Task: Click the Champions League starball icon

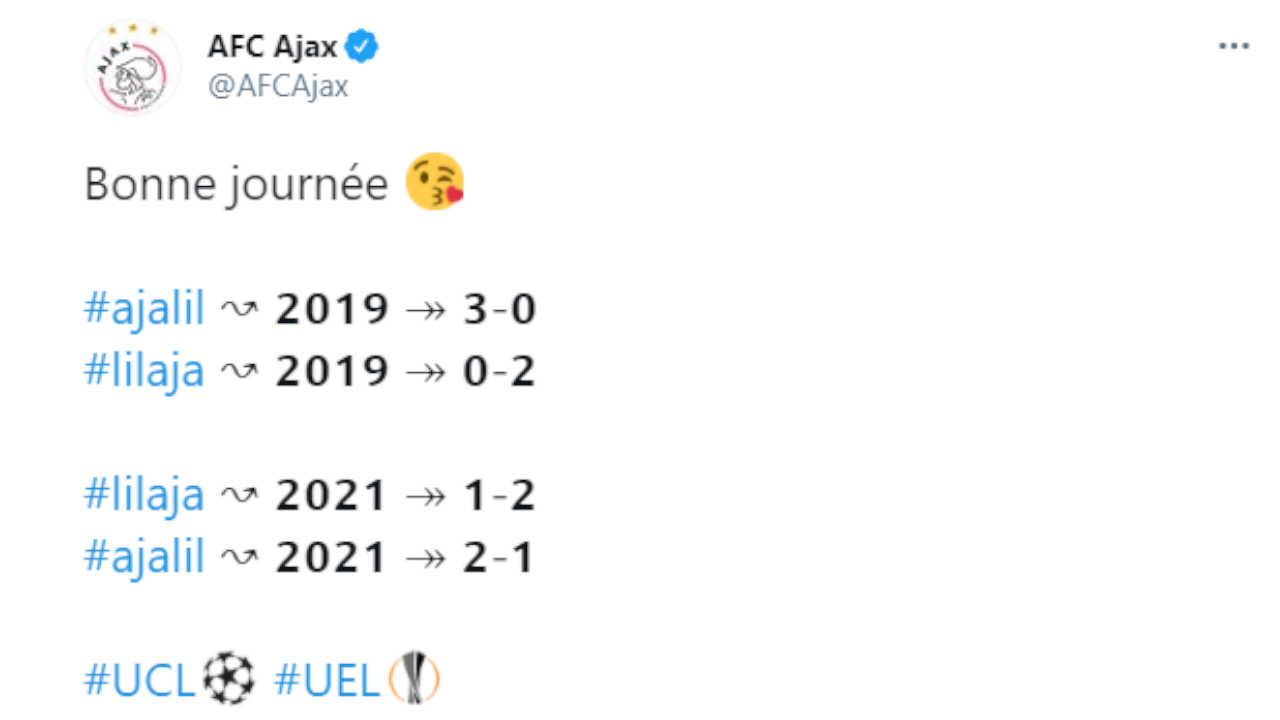Action: click(229, 679)
